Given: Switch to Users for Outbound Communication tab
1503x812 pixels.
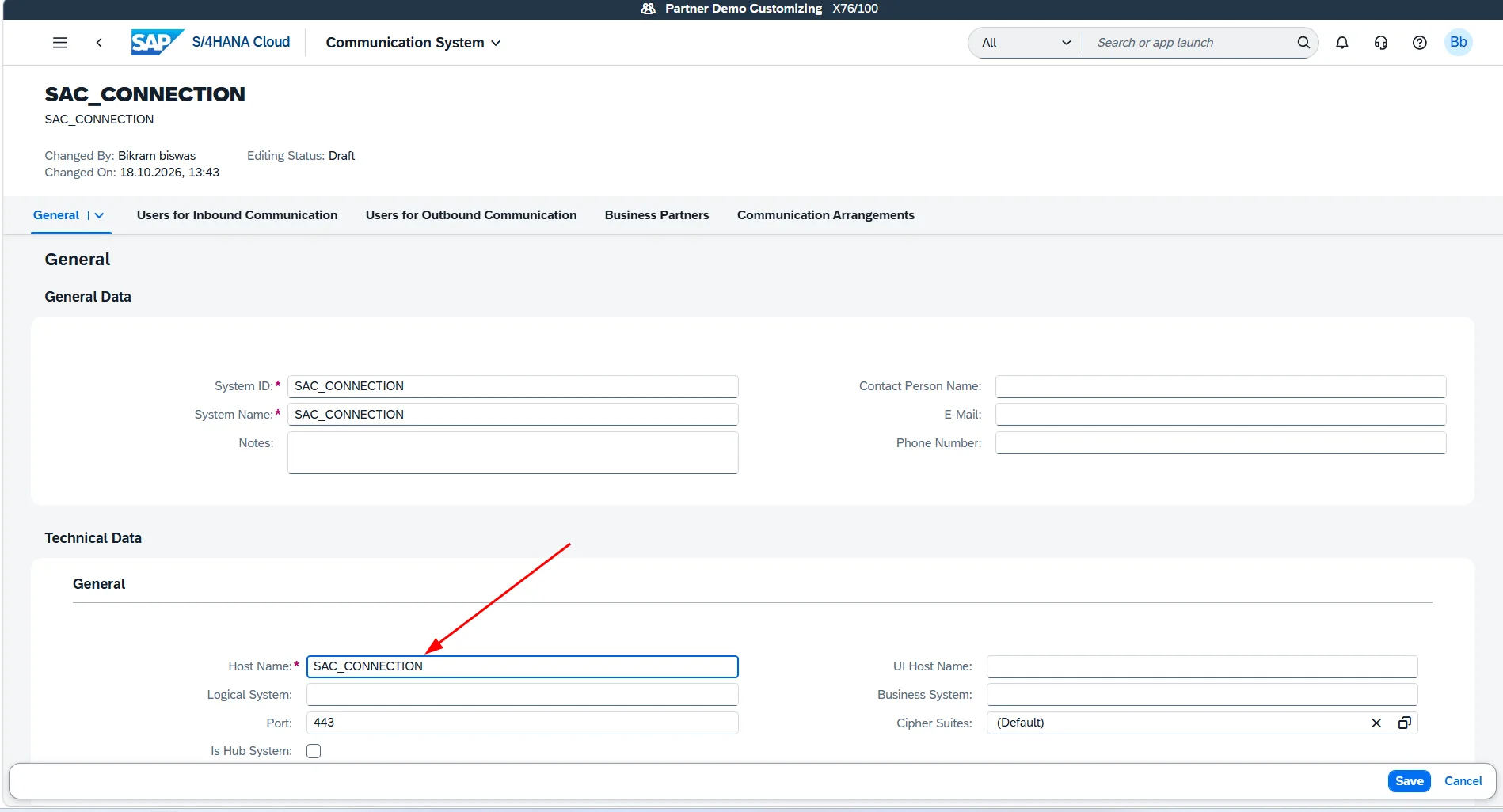Looking at the screenshot, I should coord(471,215).
